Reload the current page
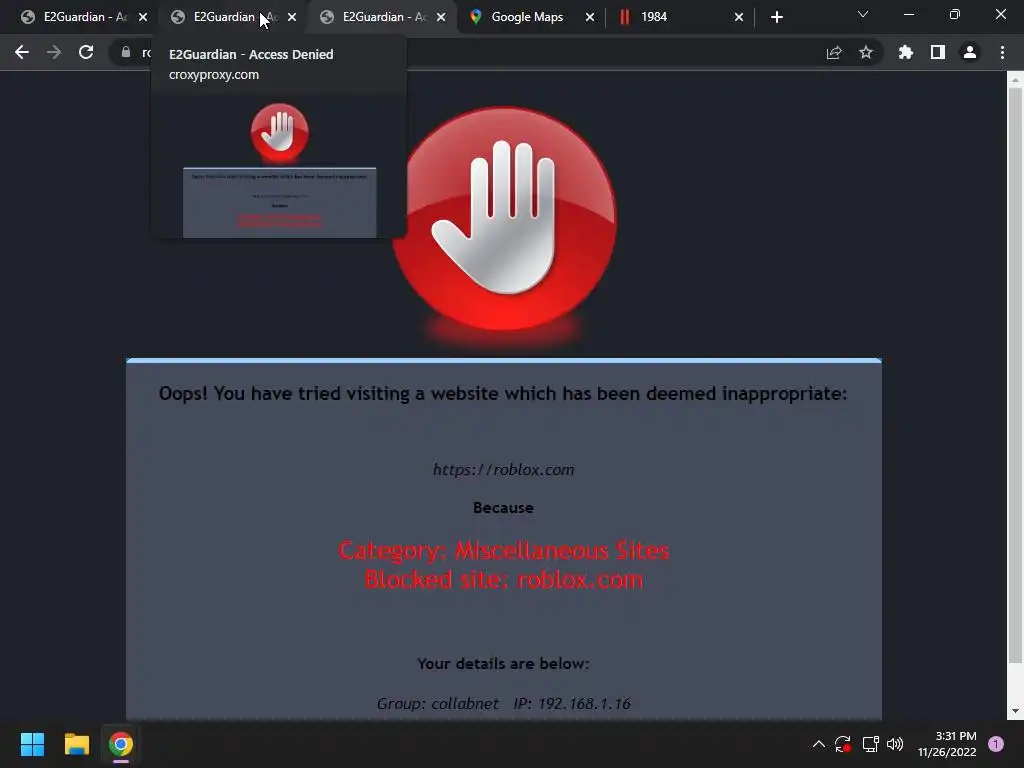Image resolution: width=1024 pixels, height=768 pixels. (x=86, y=52)
